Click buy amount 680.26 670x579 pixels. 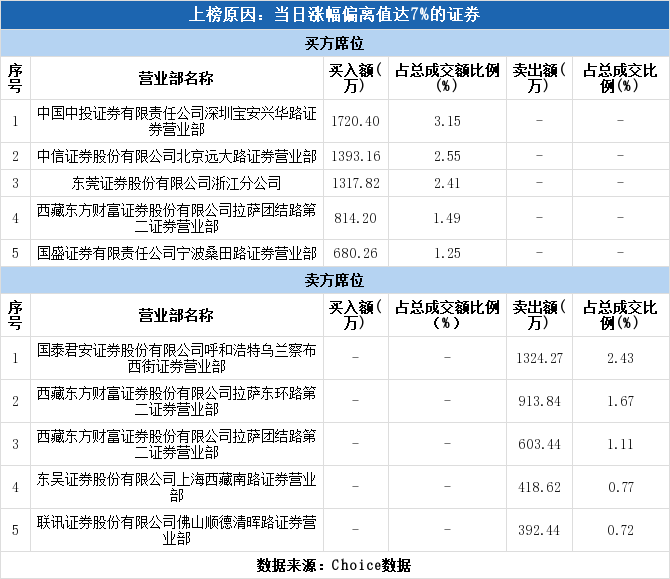[356, 253]
